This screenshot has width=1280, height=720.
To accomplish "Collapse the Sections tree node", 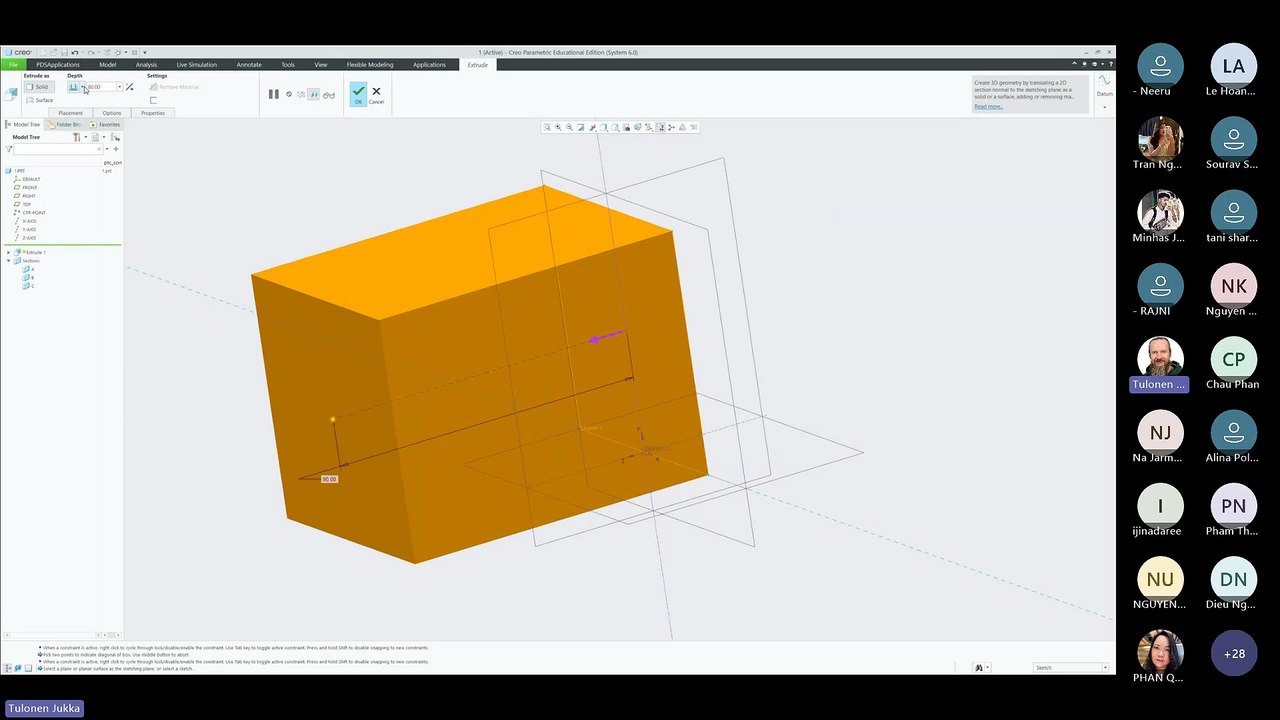I will [9, 261].
